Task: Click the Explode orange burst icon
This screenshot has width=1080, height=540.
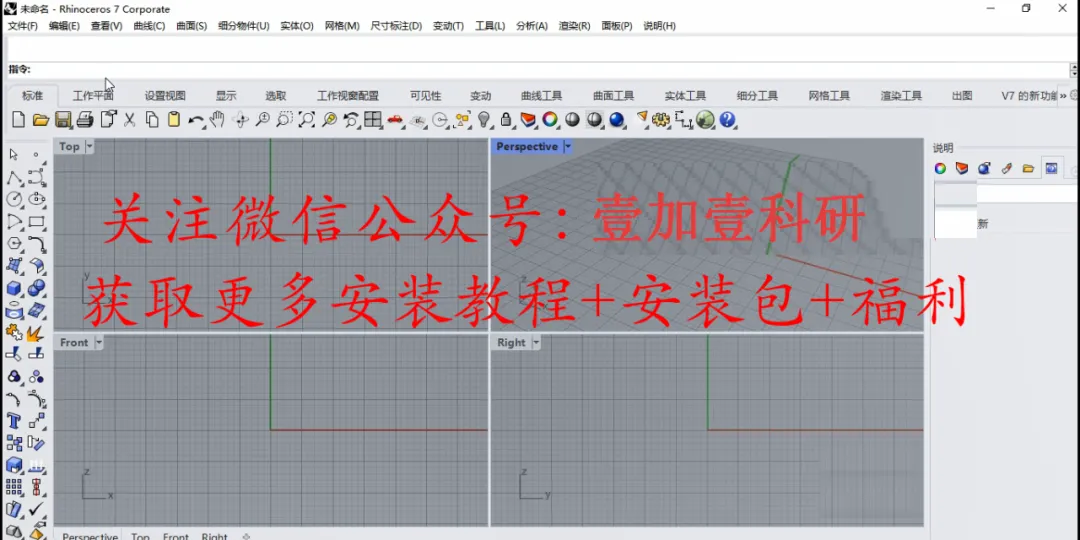Action: point(37,333)
